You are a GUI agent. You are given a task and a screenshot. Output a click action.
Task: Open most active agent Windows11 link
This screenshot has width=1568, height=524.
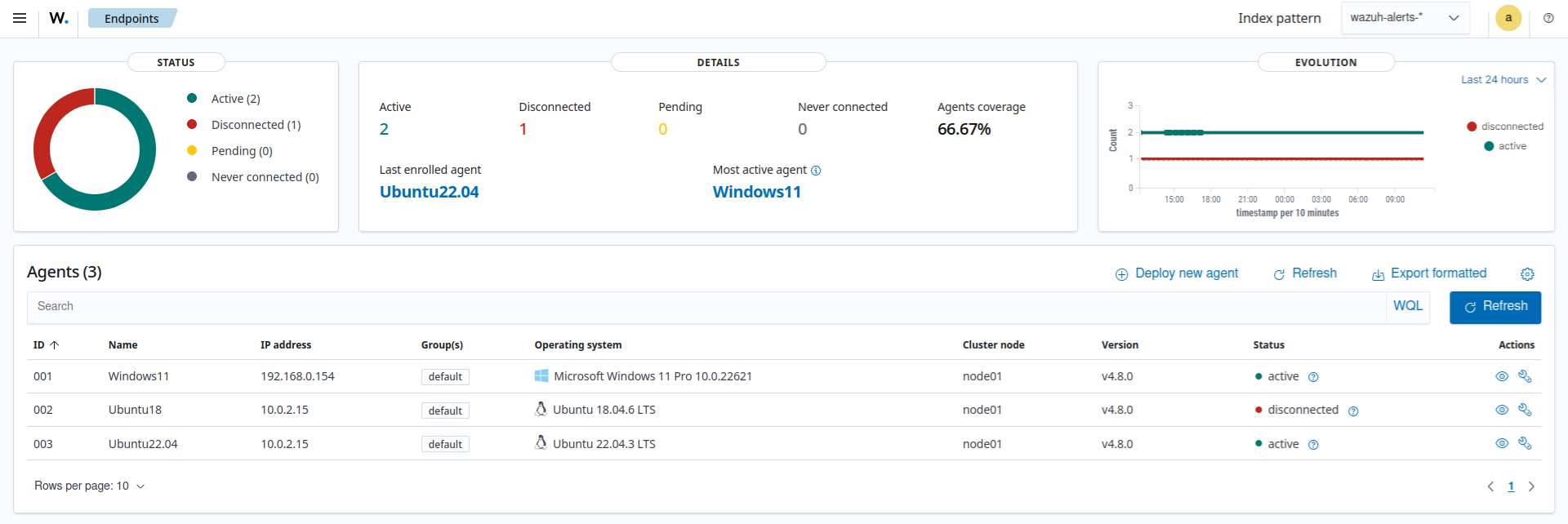pyautogui.click(x=757, y=192)
